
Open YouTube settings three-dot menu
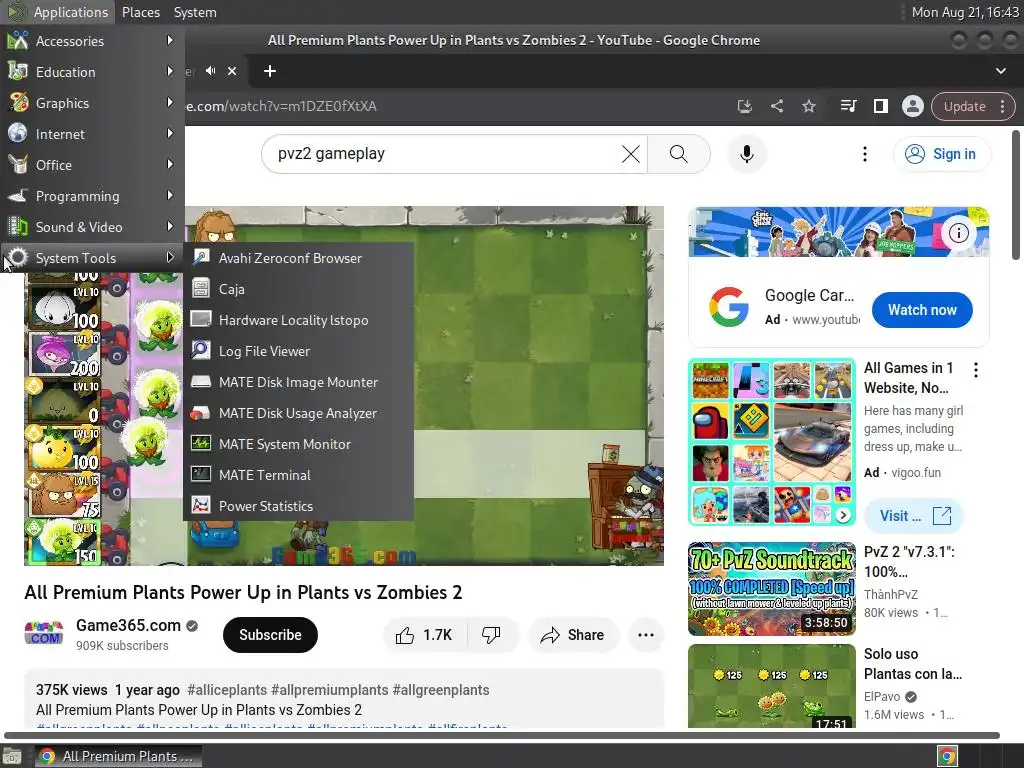[x=865, y=154]
